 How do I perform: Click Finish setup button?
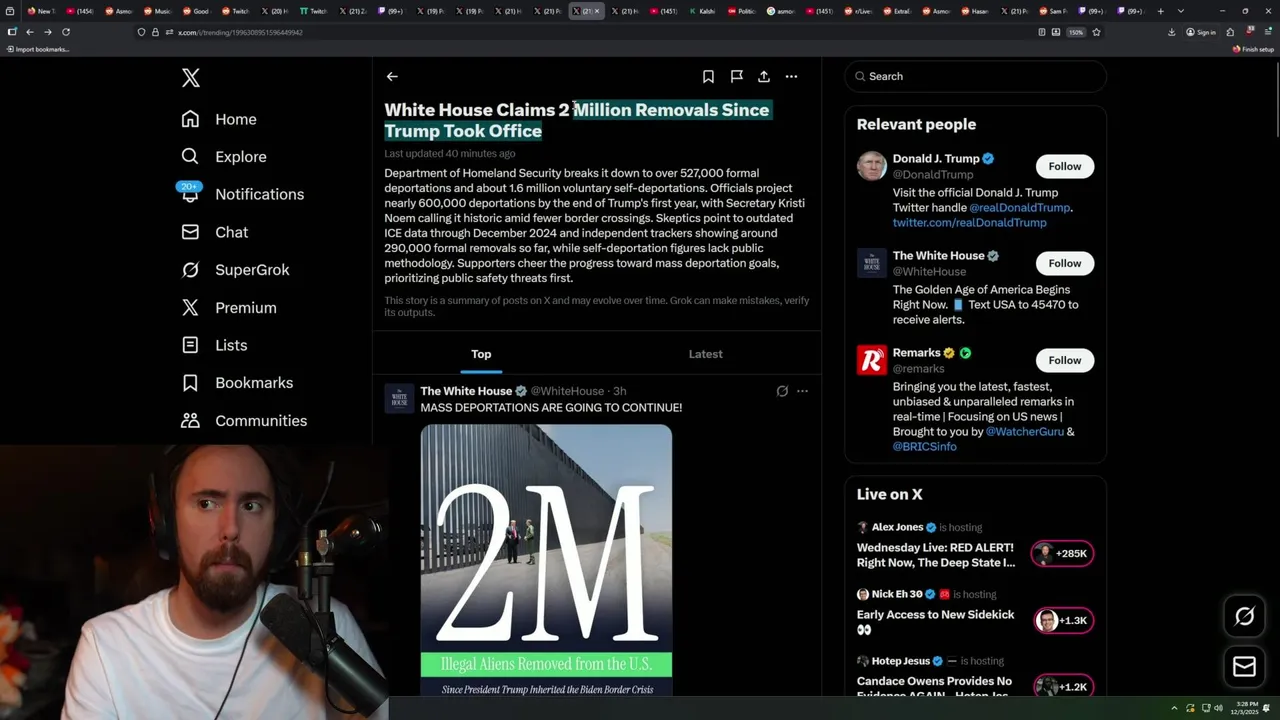[x=1253, y=49]
